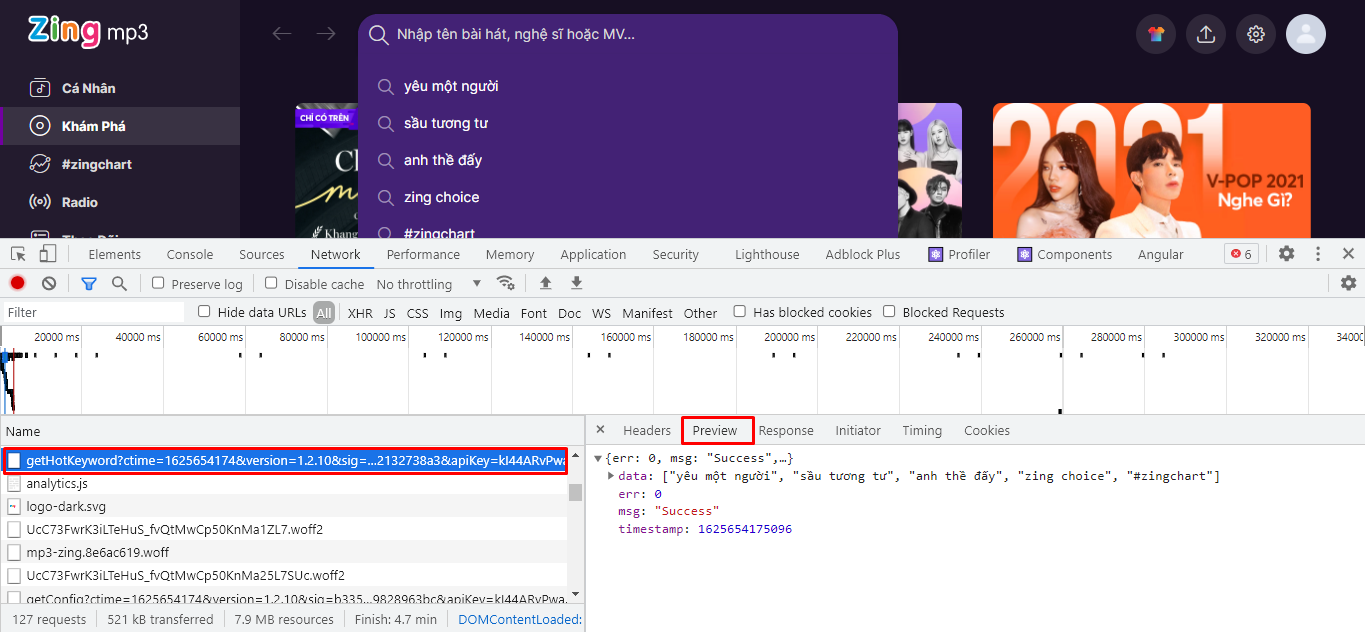Open the Angular tab
Image resolution: width=1365 pixels, height=632 pixels.
pos(1161,254)
